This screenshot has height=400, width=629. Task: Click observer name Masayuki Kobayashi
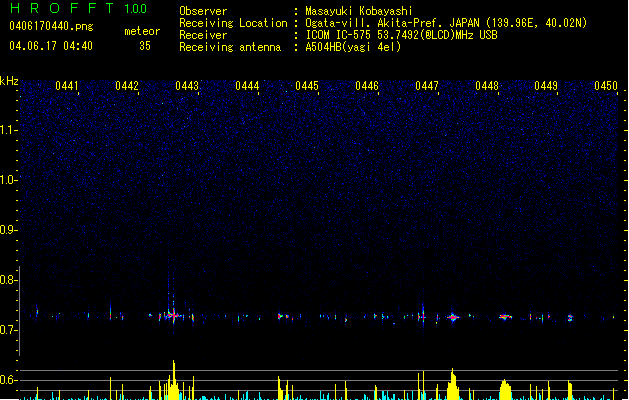pyautogui.click(x=359, y=11)
